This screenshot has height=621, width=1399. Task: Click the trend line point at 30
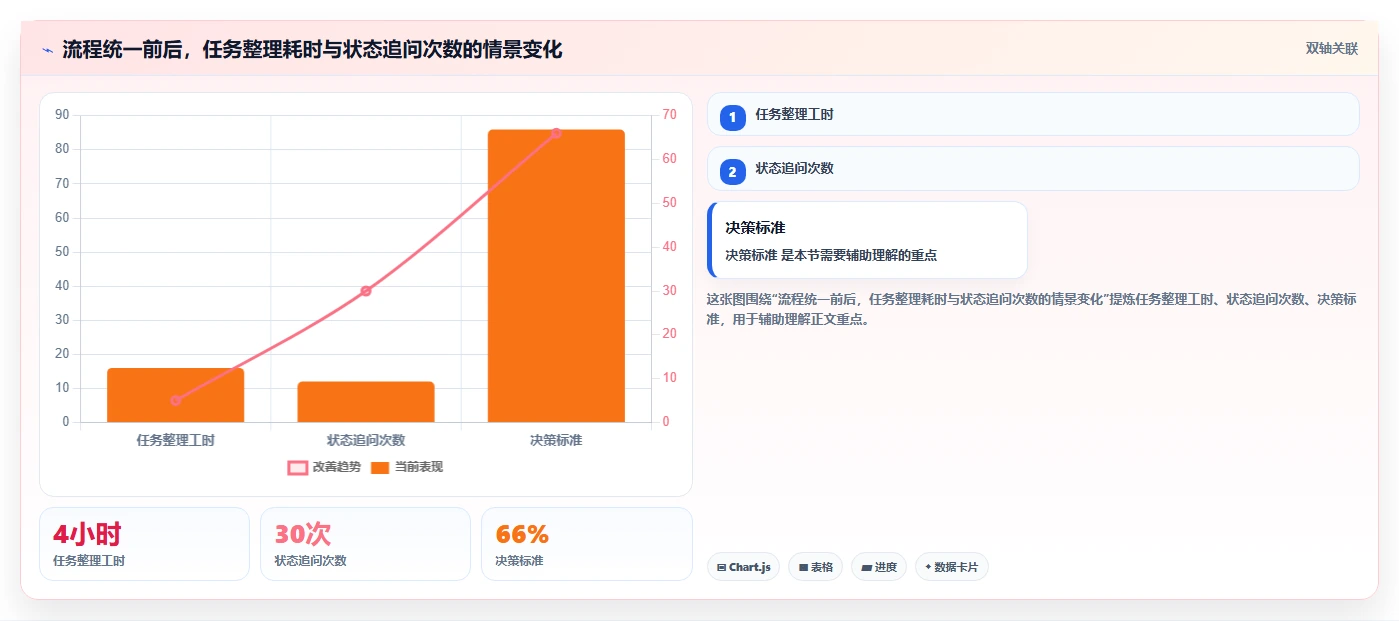coord(366,291)
